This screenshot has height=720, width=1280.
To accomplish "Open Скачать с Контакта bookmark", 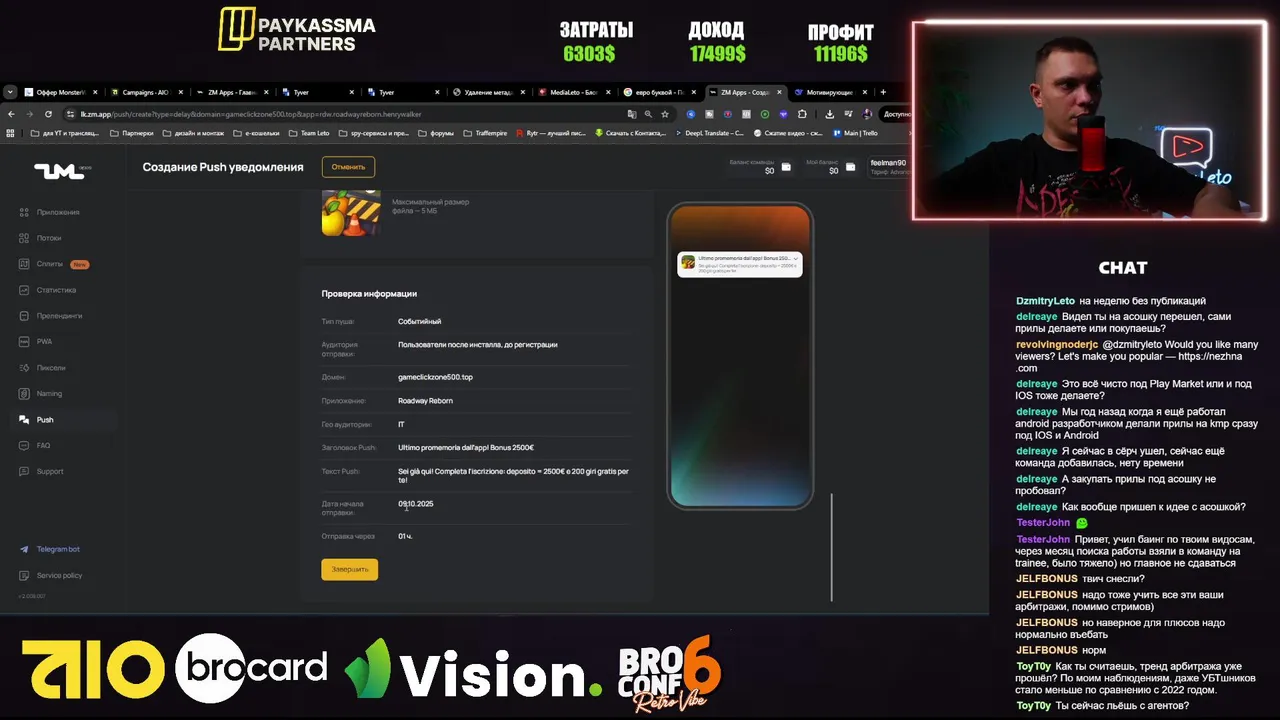I will (630, 133).
